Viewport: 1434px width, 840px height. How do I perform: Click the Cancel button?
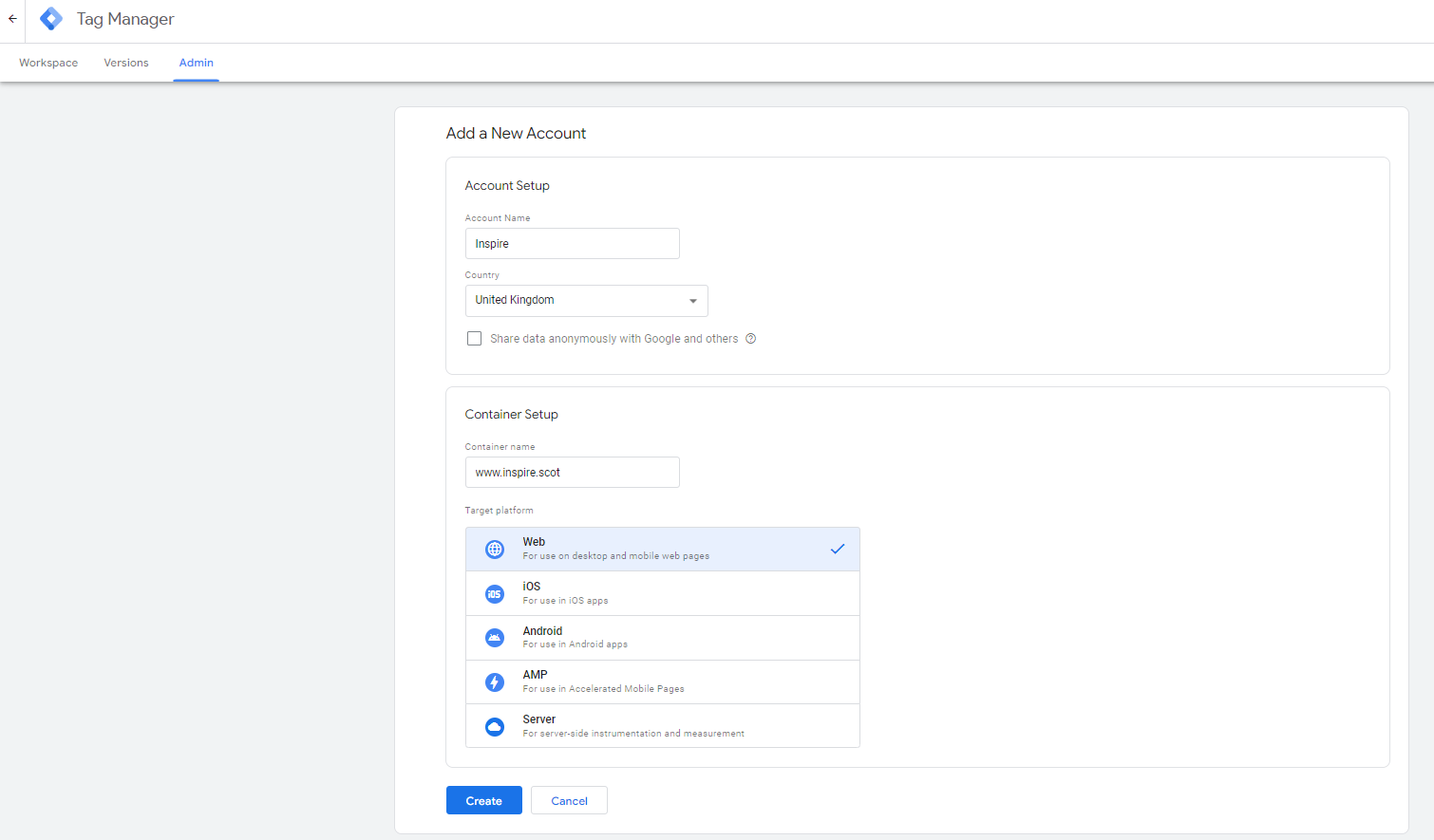point(570,800)
